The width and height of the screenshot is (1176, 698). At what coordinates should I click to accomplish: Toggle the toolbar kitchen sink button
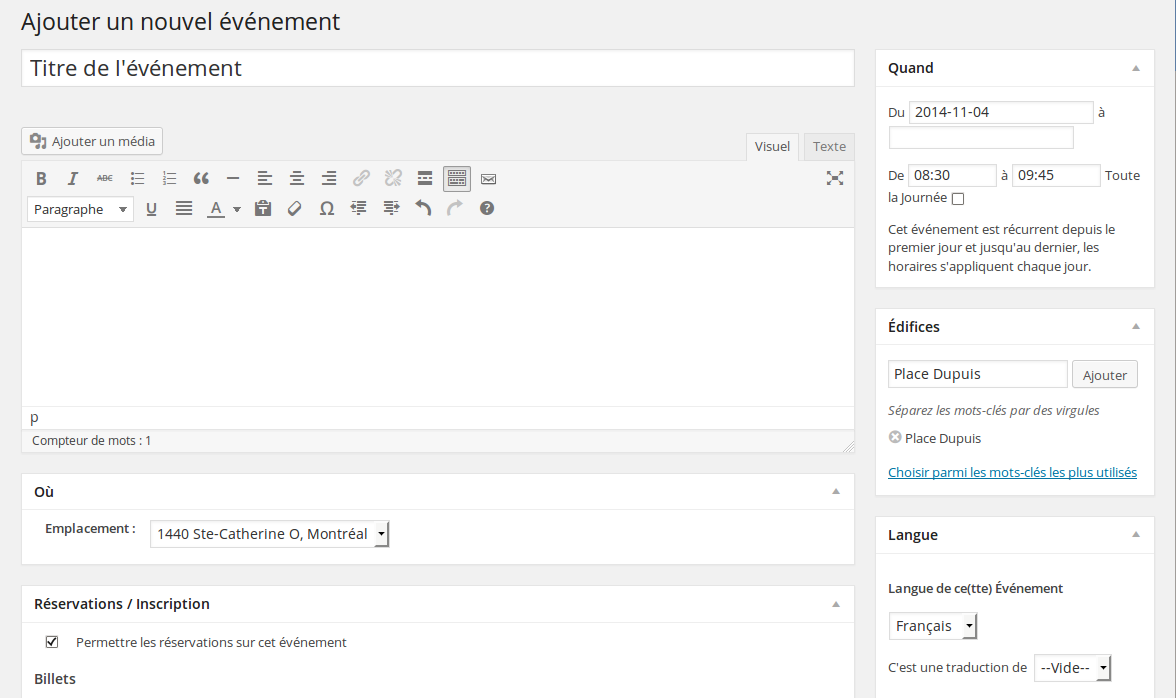pos(457,179)
